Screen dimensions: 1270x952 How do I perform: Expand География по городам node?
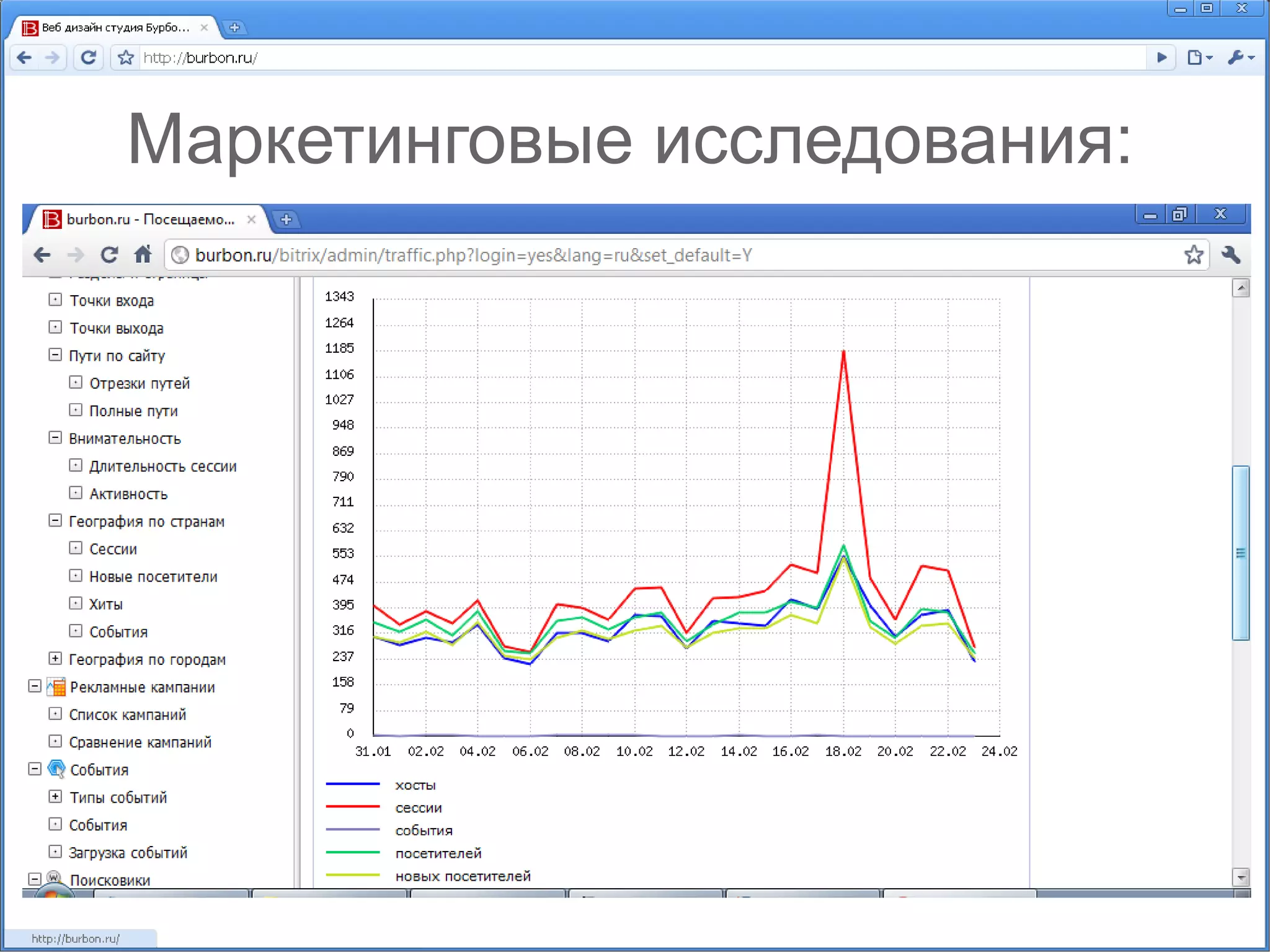(x=55, y=659)
